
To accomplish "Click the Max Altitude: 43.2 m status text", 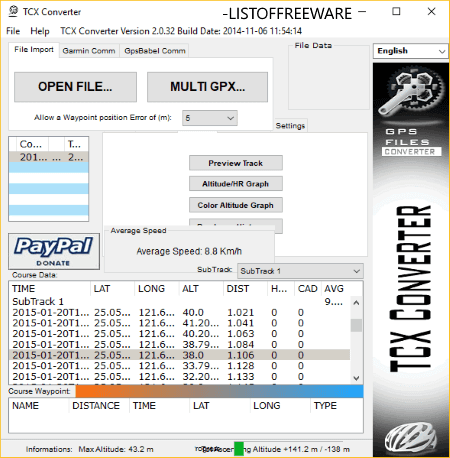I will pyautogui.click(x=116, y=449).
